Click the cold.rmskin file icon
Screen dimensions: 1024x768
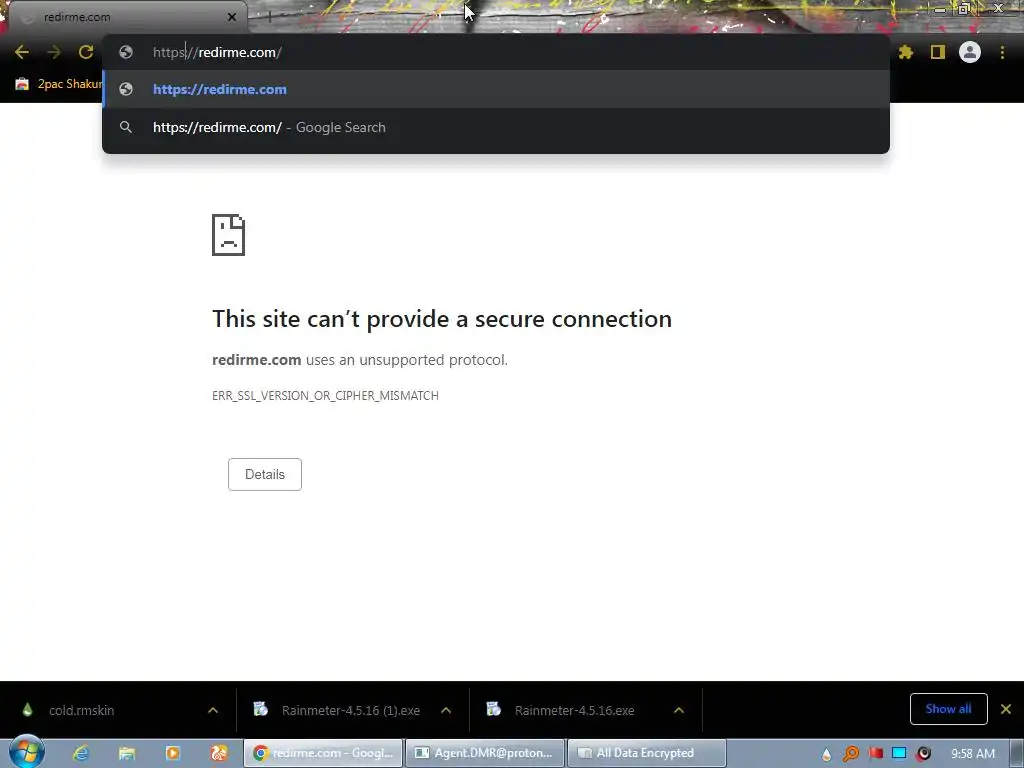pyautogui.click(x=27, y=709)
